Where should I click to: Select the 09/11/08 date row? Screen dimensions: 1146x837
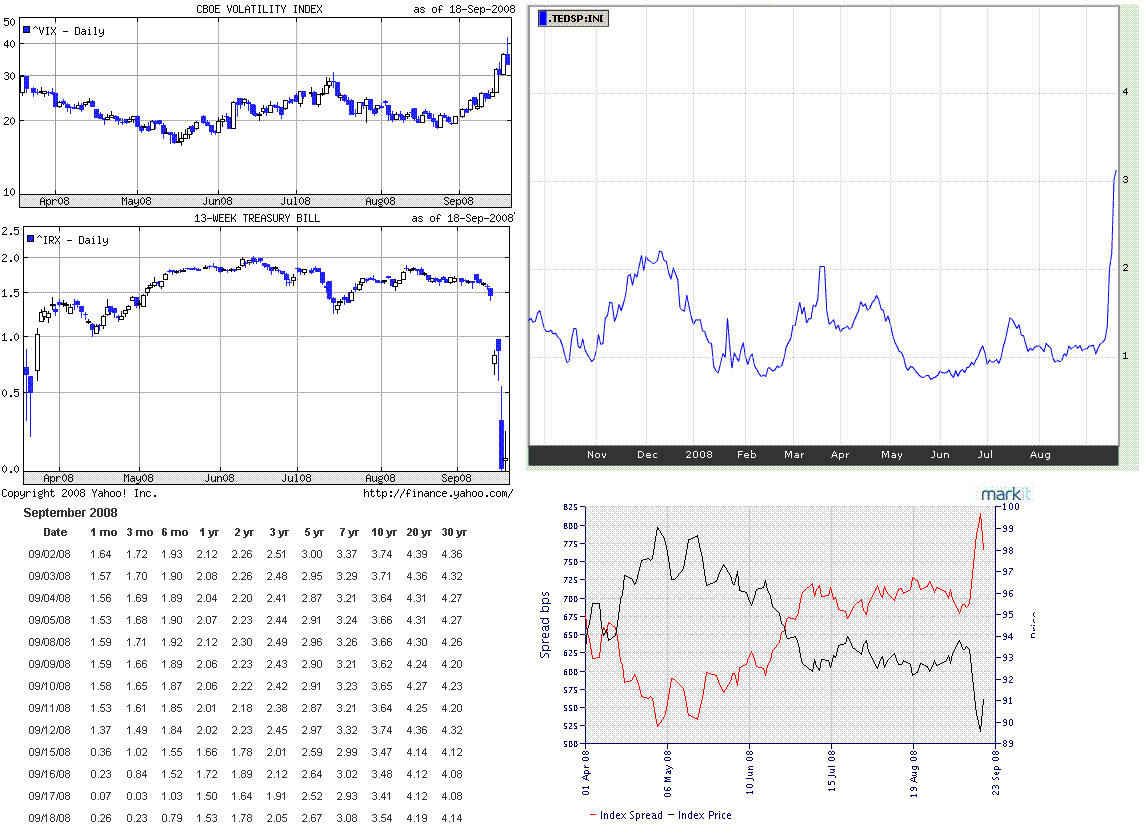(246, 708)
